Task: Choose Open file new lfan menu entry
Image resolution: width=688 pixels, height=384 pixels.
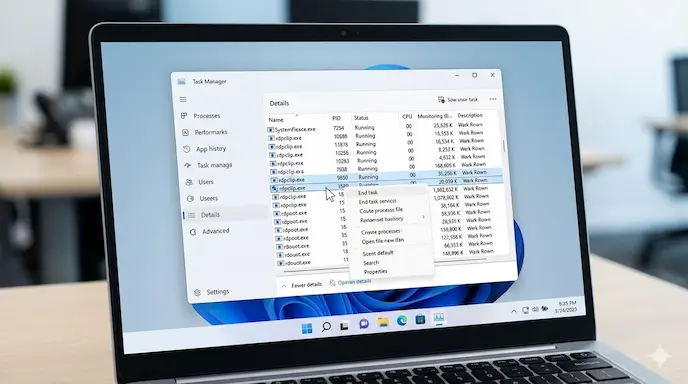Action: click(383, 241)
